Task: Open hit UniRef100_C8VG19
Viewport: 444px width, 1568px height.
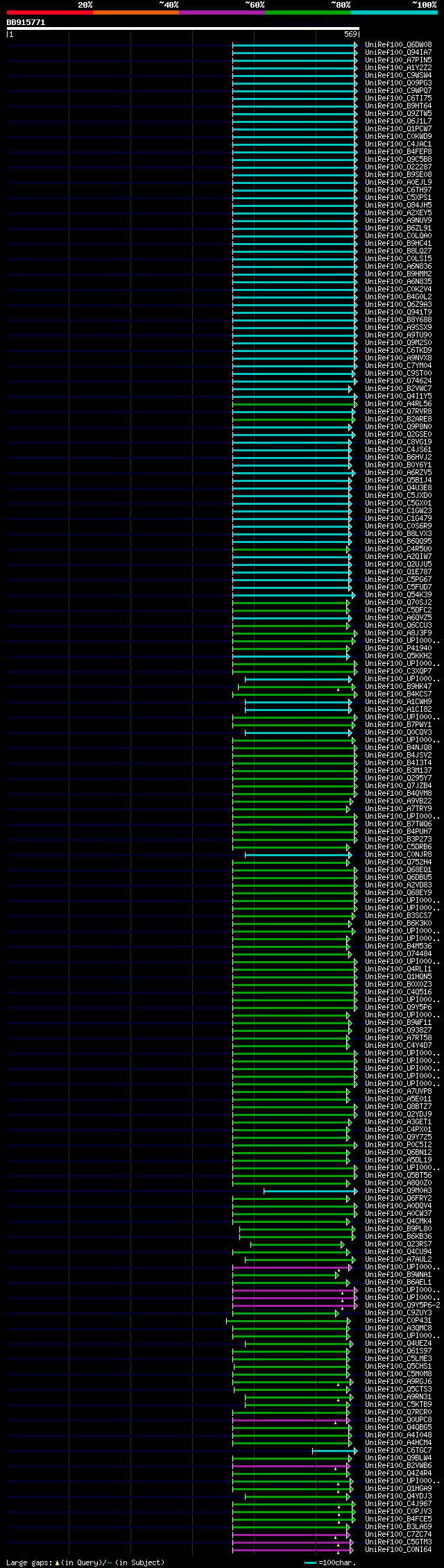Action: point(398,442)
